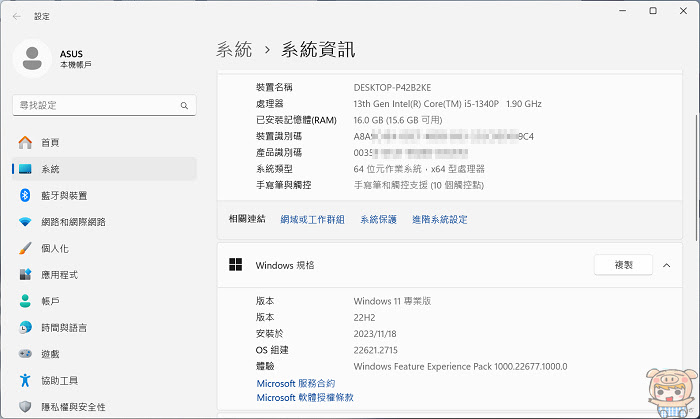Open 協助工具 in the sidebar

coord(104,380)
